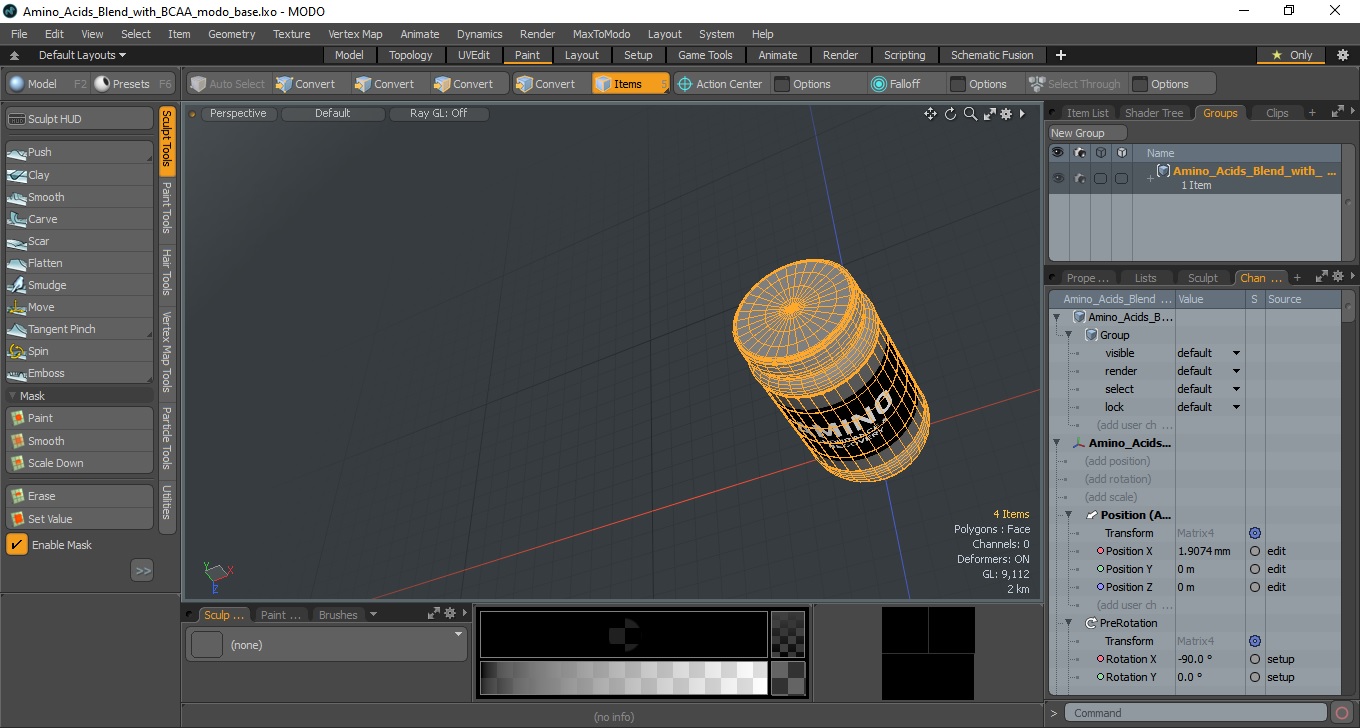Screen dimensions: 1360x728
Task: Select the Emboss sculpt tool
Action: (x=80, y=373)
